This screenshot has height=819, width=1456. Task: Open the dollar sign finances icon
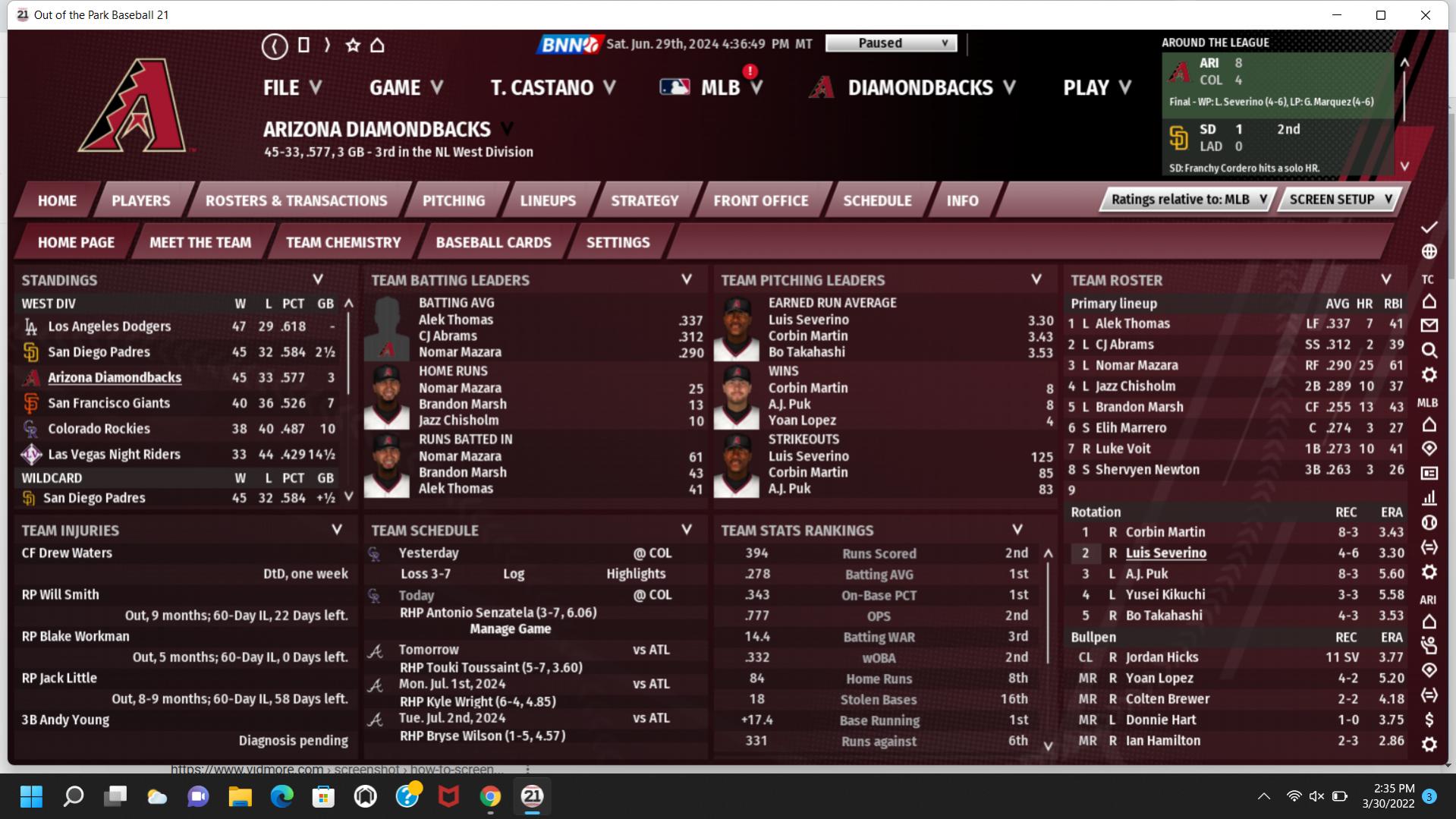point(1429,720)
